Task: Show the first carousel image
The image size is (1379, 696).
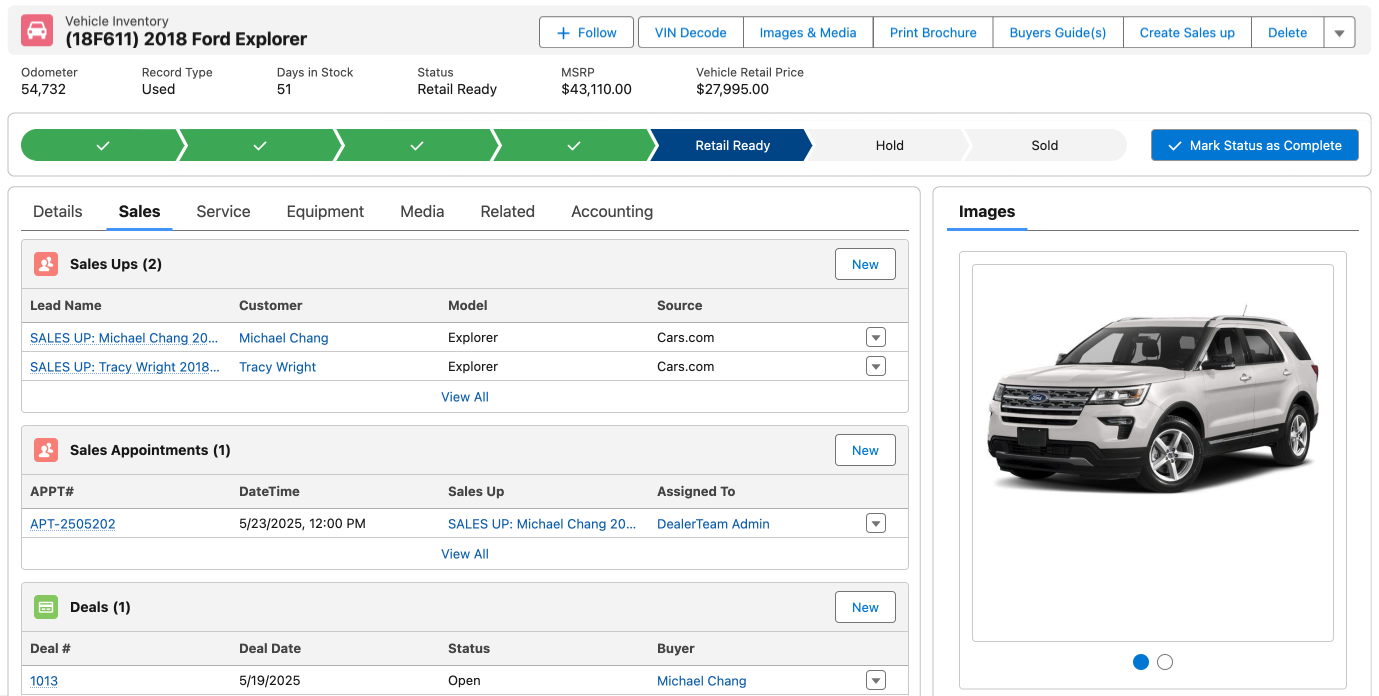Action: (1141, 661)
